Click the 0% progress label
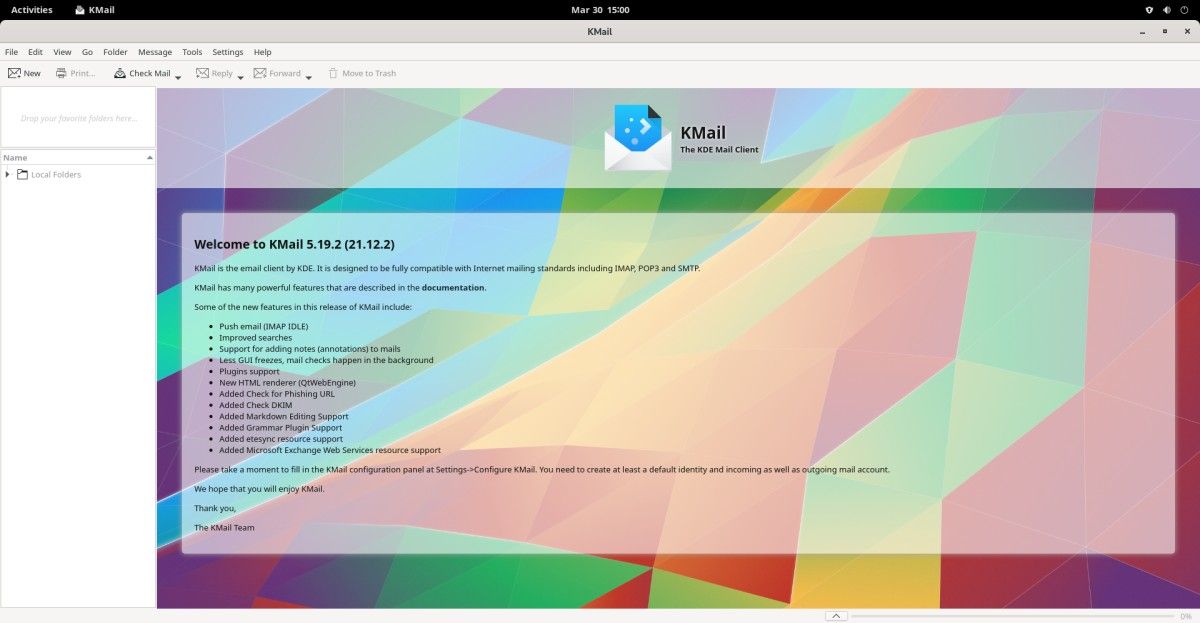Image resolution: width=1200 pixels, height=623 pixels. (x=1186, y=616)
